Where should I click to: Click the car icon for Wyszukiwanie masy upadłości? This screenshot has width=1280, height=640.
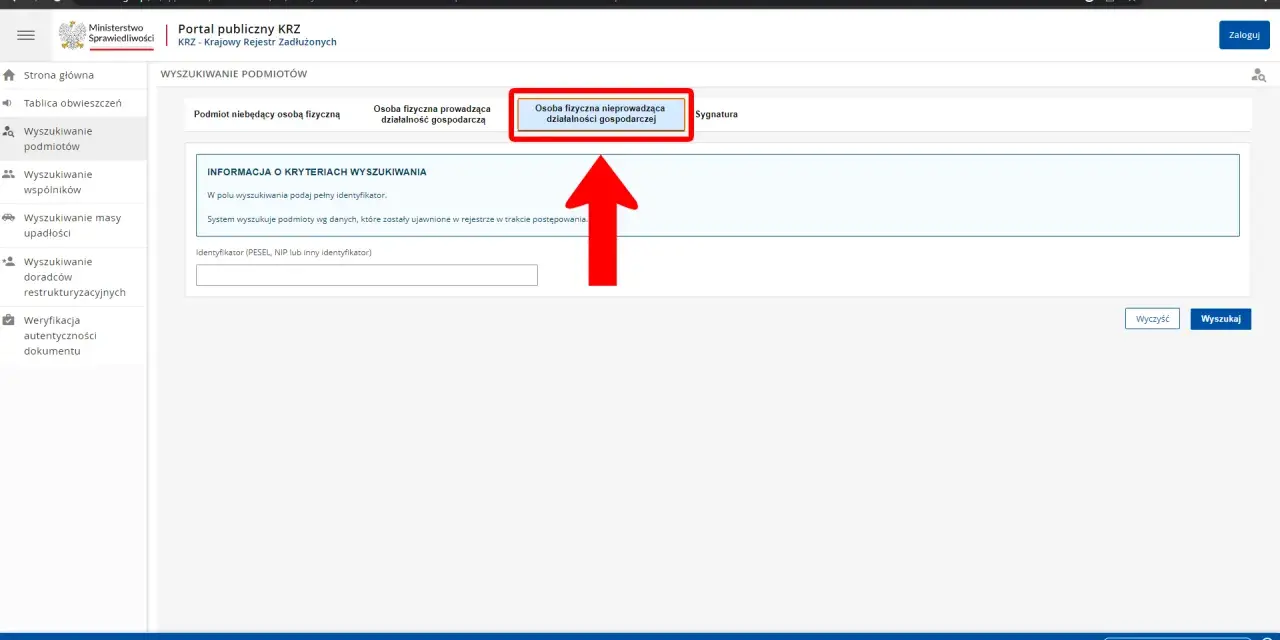pos(9,218)
